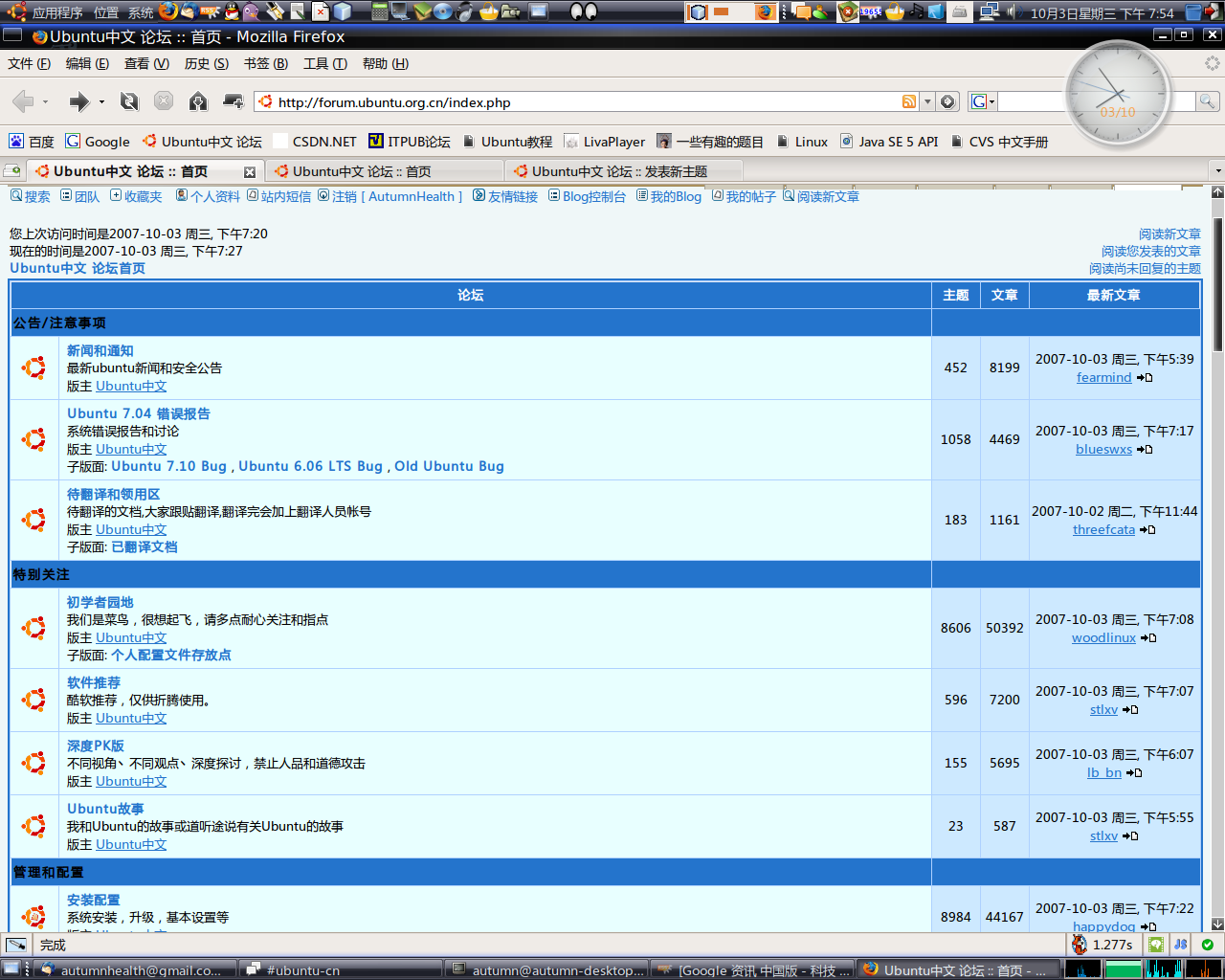Click the forum icon of 新闻和通知 row
The image size is (1225, 980).
[x=34, y=367]
